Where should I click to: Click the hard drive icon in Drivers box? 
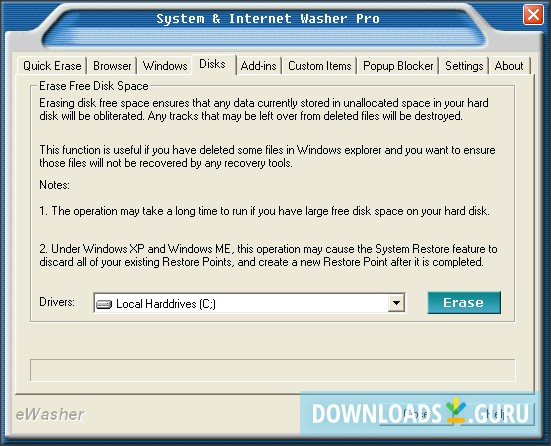[x=104, y=304]
